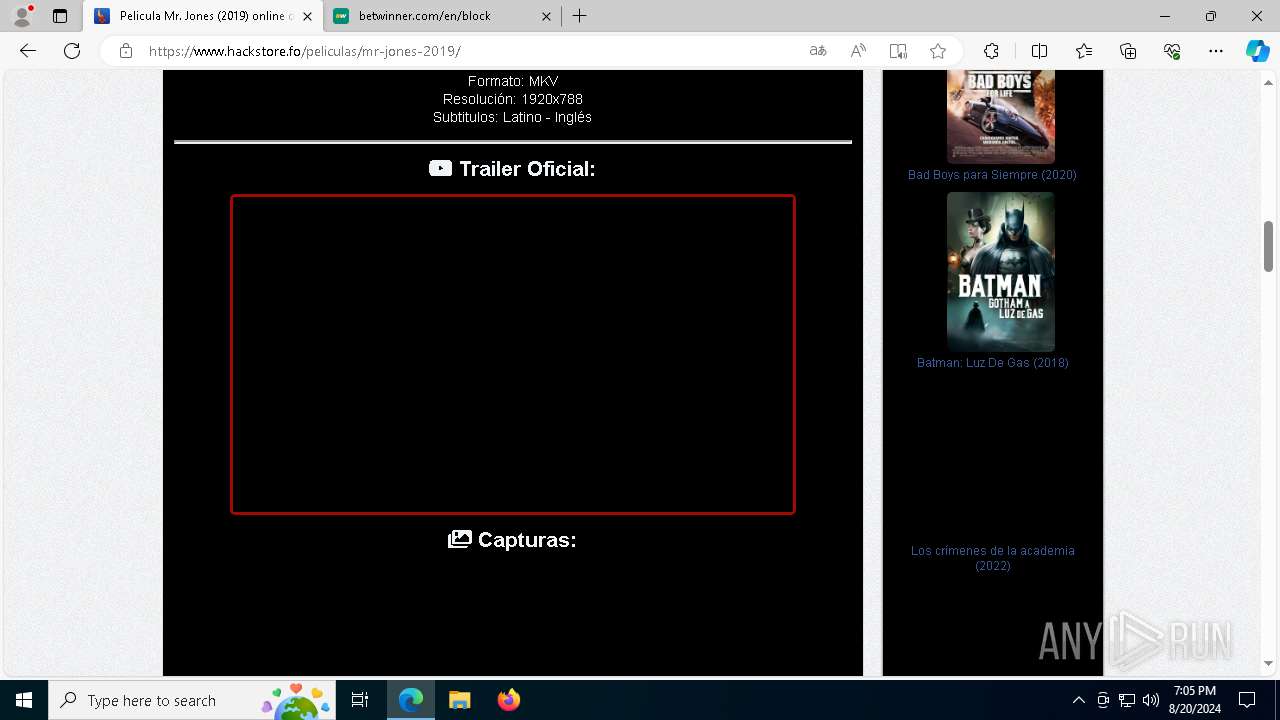Screen dimensions: 1280x720
Task: Toggle the split screen view
Action: pyautogui.click(x=1039, y=51)
